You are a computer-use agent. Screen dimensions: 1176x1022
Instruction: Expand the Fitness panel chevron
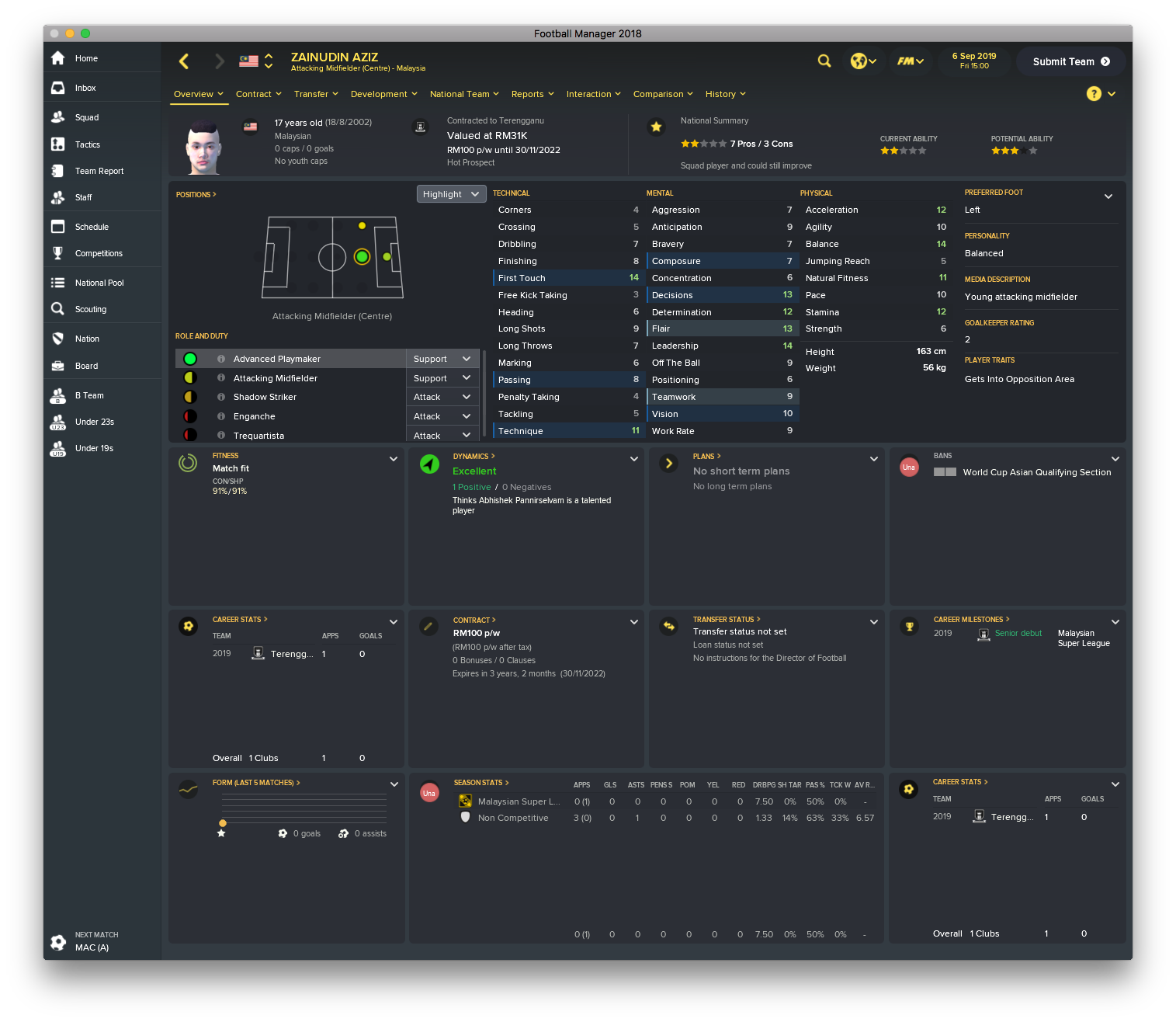coord(394,459)
